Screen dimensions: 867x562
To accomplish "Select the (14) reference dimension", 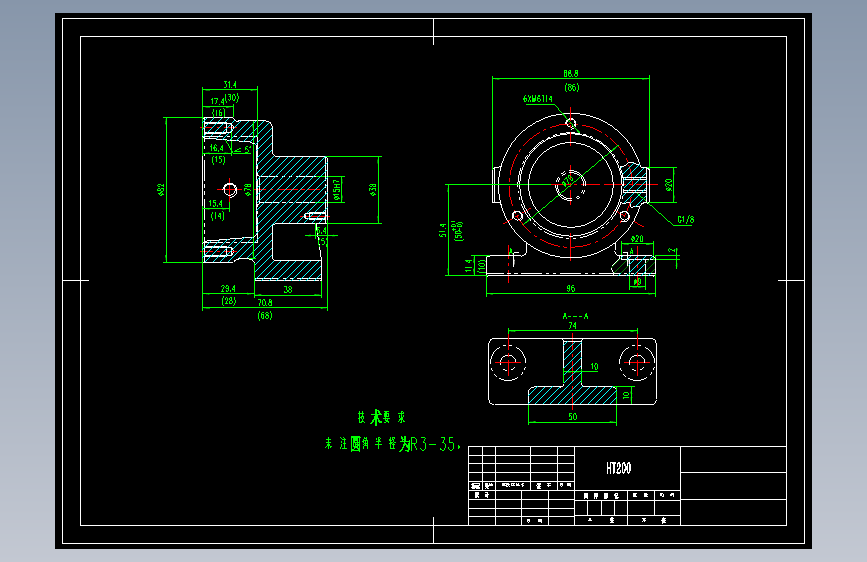I will (217, 216).
